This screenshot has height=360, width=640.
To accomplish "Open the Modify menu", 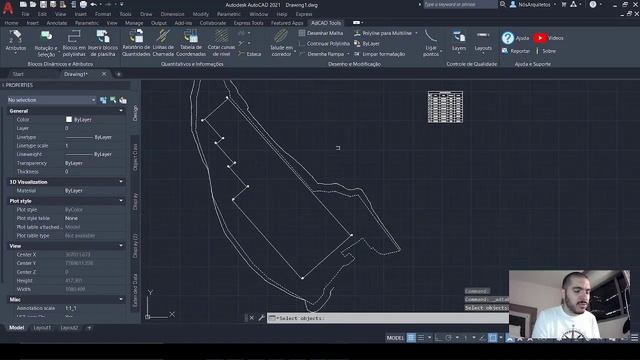I will click(200, 14).
